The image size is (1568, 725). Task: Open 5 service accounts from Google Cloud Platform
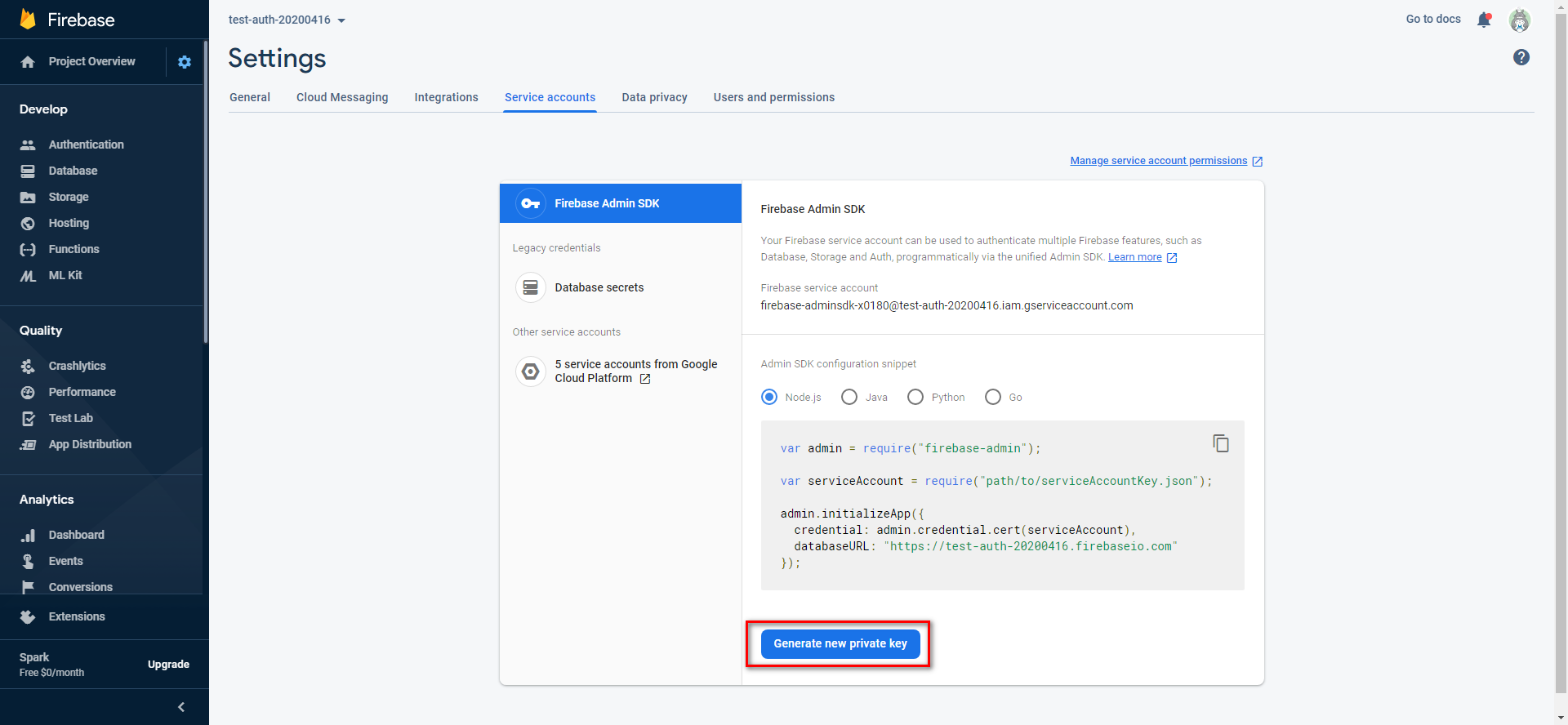click(621, 371)
